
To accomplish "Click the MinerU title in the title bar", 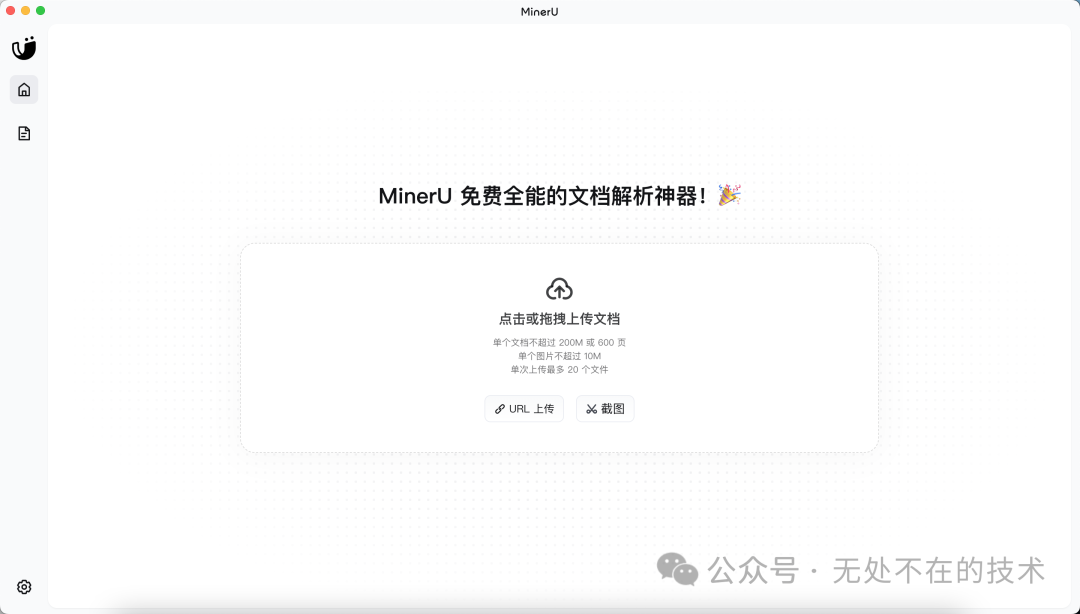I will (x=539, y=11).
